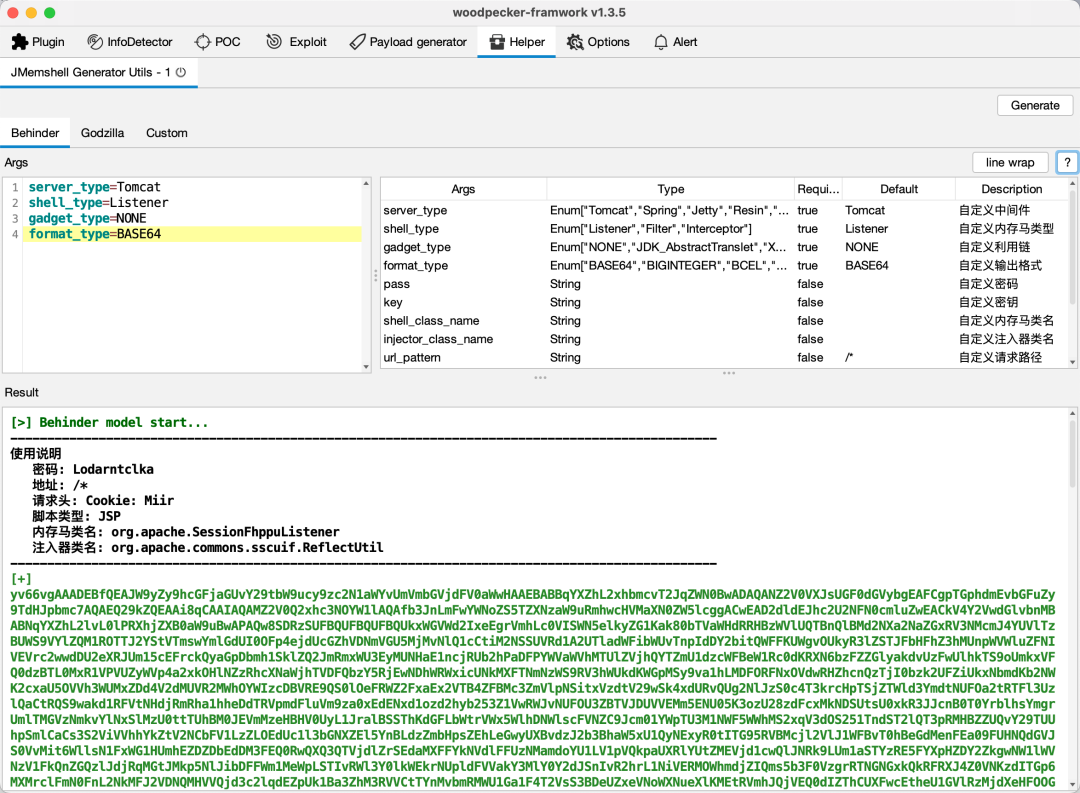Click the shell_type=Listener line in editor
The image size is (1080, 793).
98,203
